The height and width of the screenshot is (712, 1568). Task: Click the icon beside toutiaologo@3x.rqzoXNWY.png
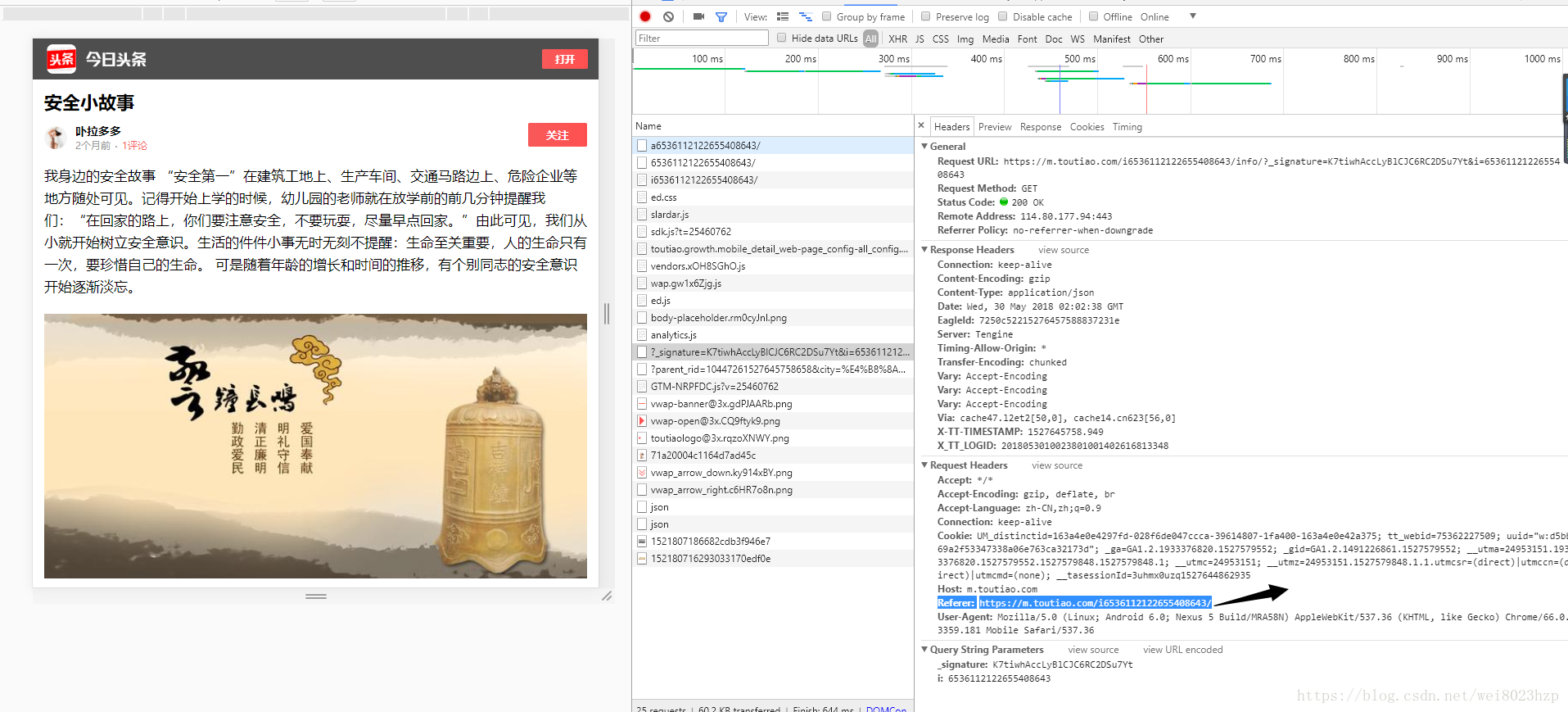tap(642, 438)
